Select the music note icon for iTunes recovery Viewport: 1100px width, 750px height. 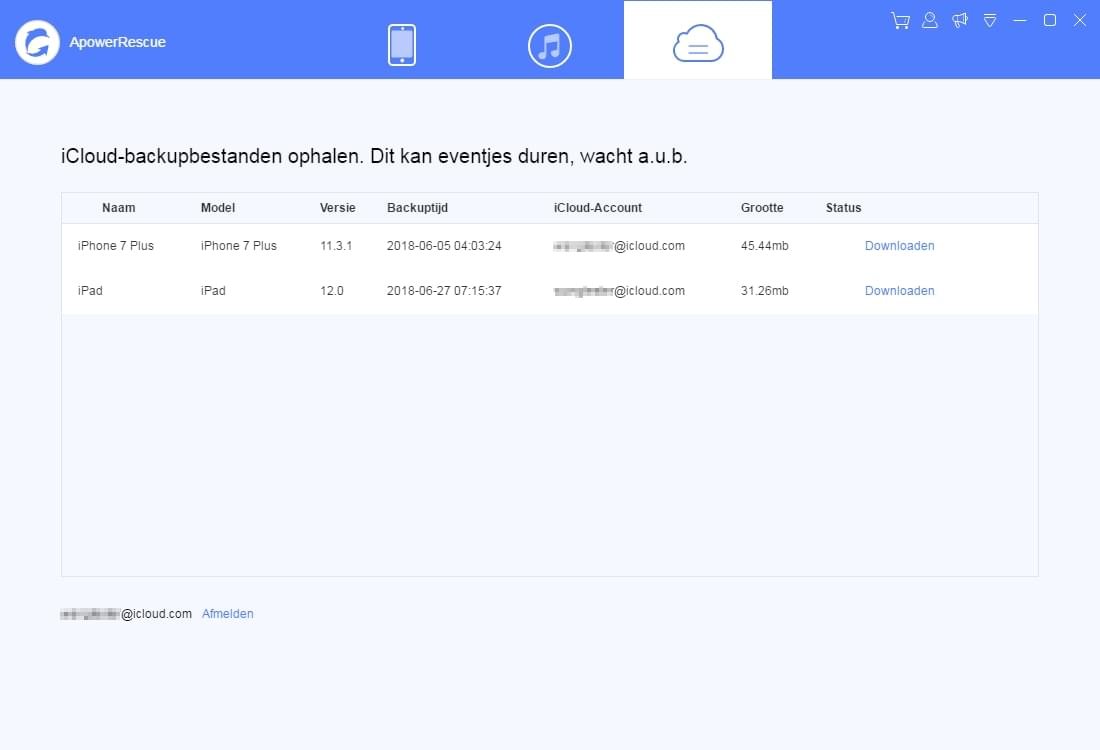(549, 45)
